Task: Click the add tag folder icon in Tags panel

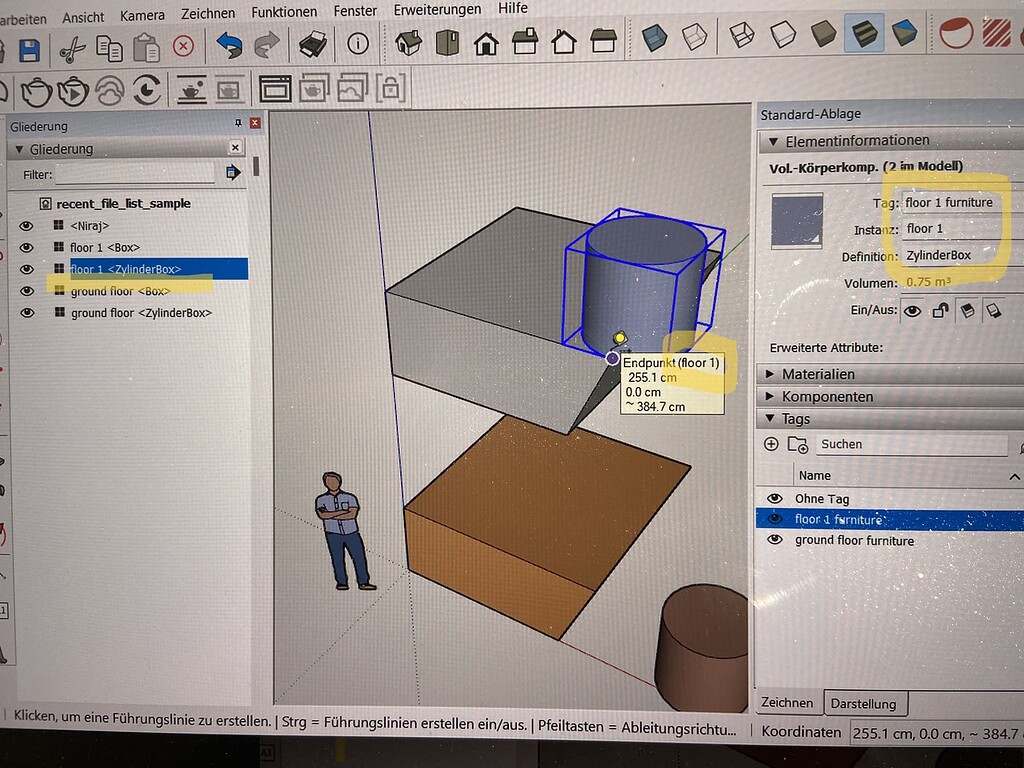Action: tap(796, 444)
